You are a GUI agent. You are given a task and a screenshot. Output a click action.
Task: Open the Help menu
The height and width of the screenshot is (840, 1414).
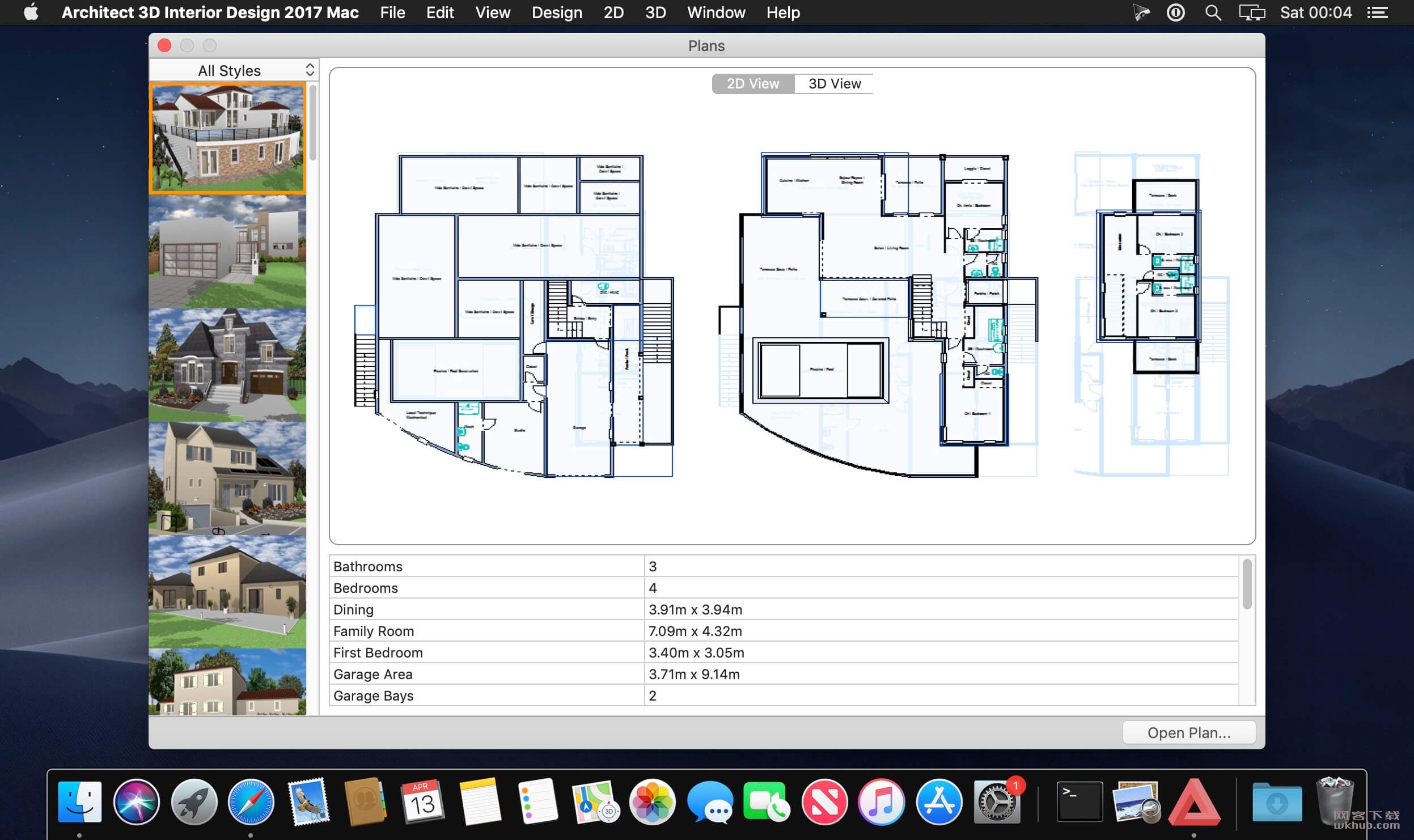(783, 12)
